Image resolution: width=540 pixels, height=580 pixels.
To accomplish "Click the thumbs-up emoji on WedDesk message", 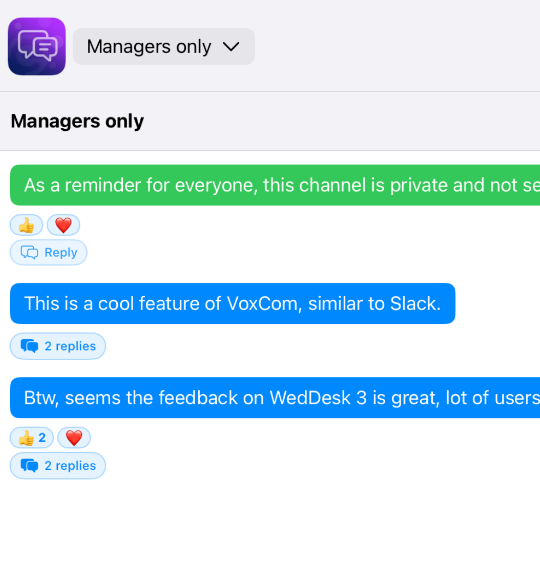I will pyautogui.click(x=26, y=438).
